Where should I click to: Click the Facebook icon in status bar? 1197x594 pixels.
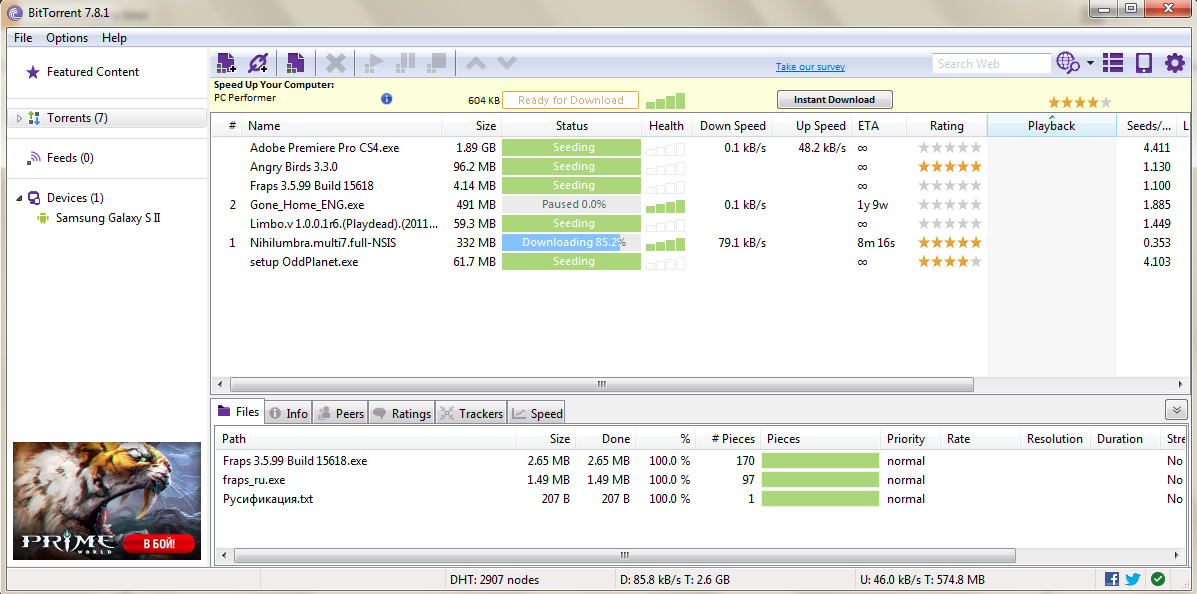tap(1112, 579)
